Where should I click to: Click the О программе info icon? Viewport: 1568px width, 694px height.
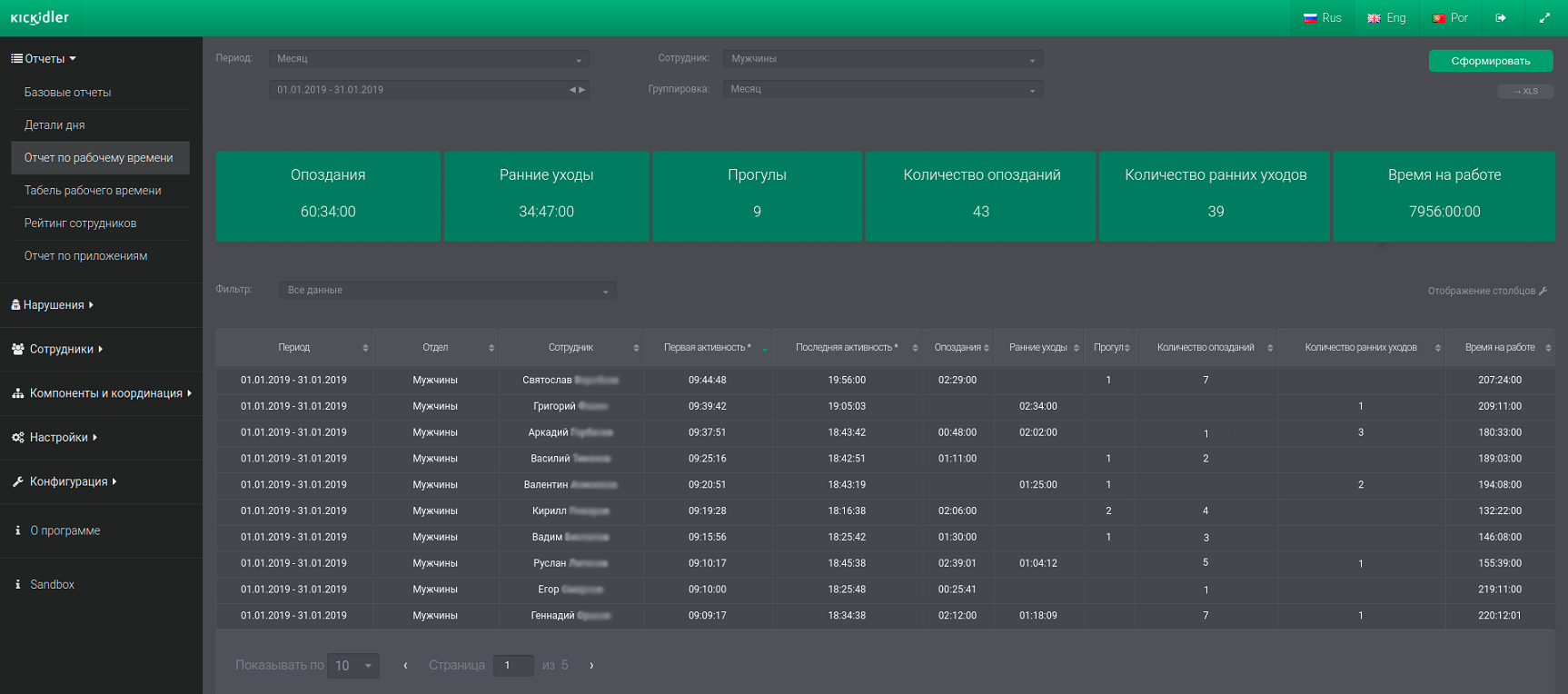click(x=17, y=530)
